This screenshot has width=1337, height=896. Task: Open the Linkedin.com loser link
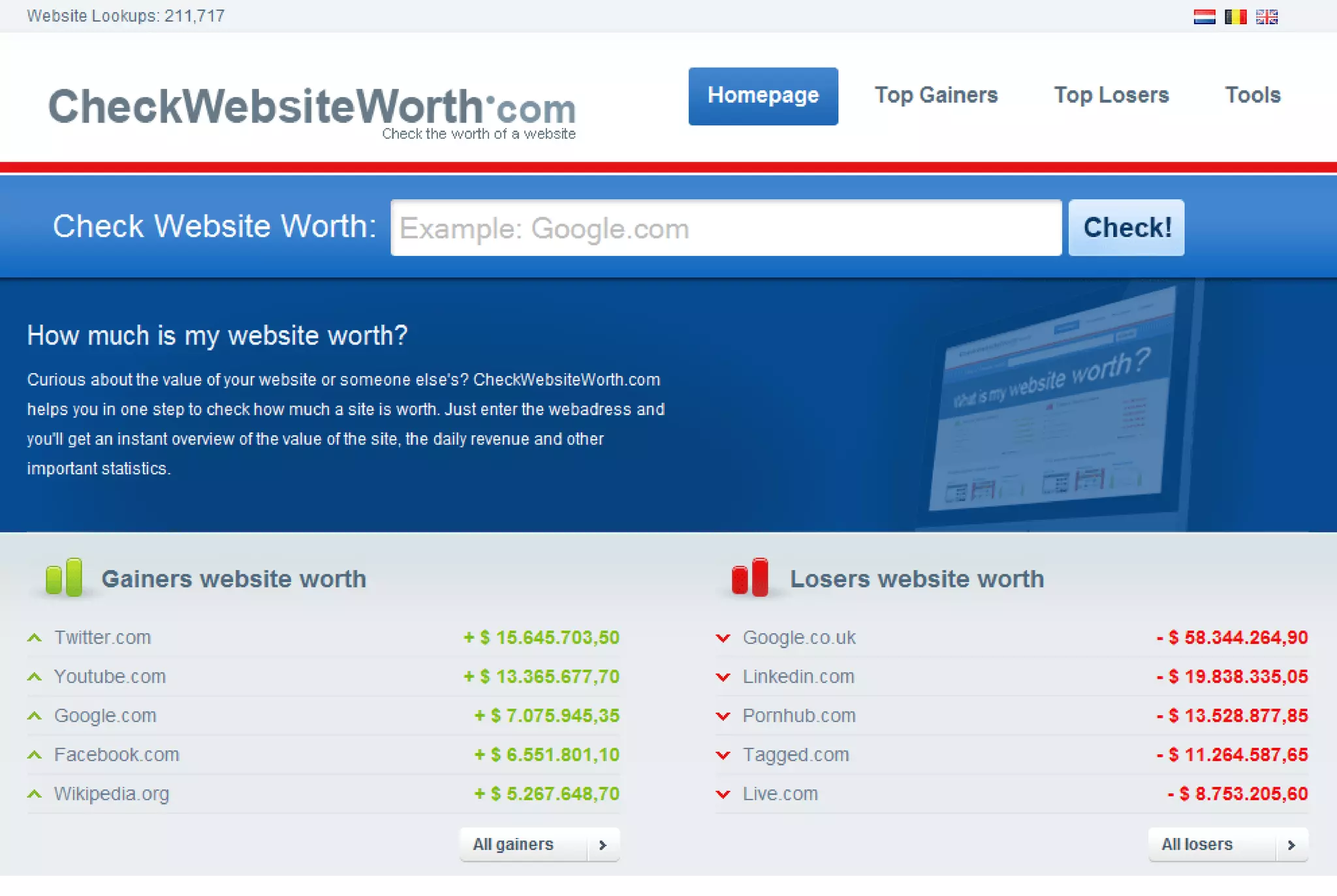(798, 677)
